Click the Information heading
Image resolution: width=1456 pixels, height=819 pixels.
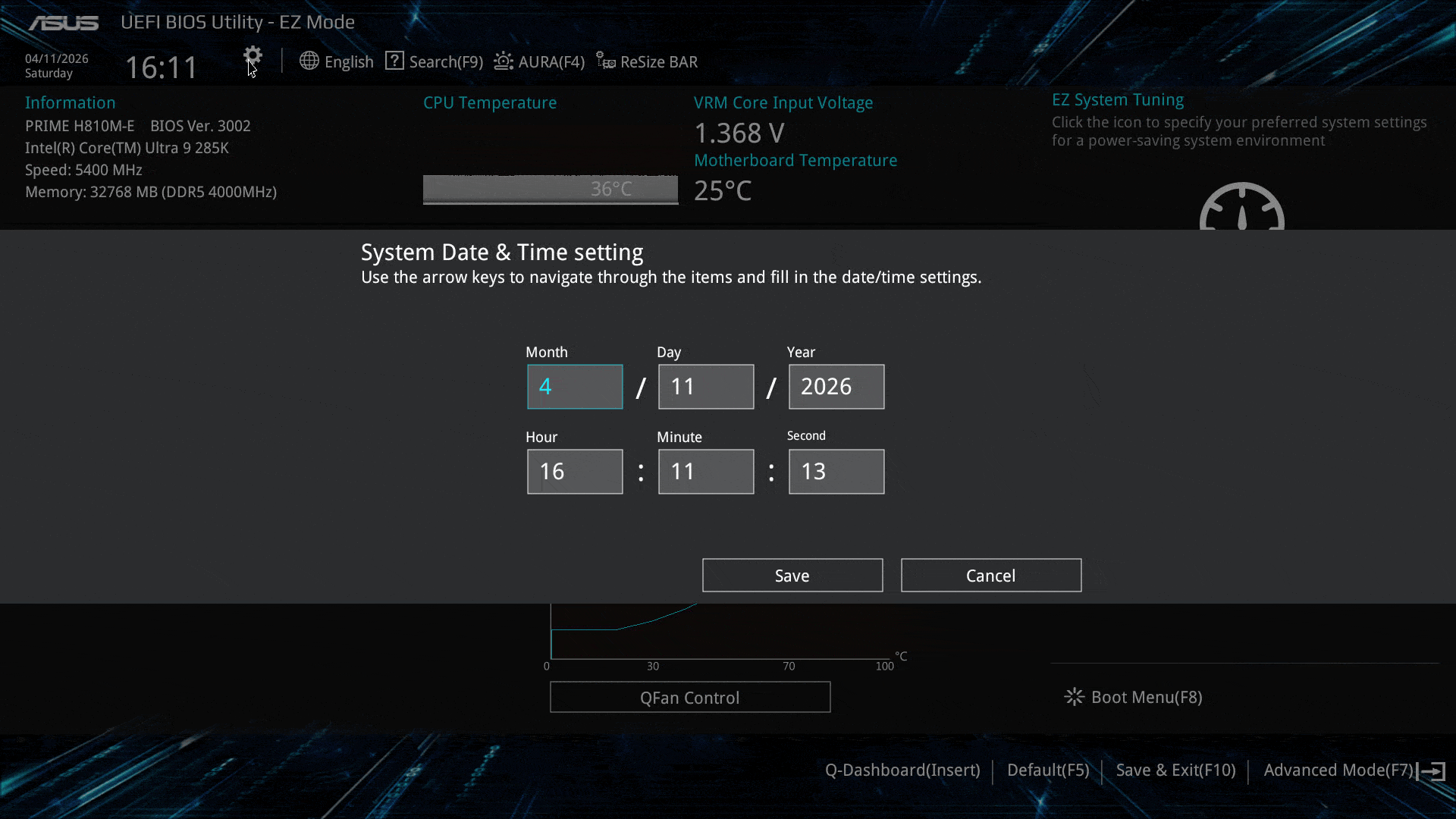(x=71, y=103)
